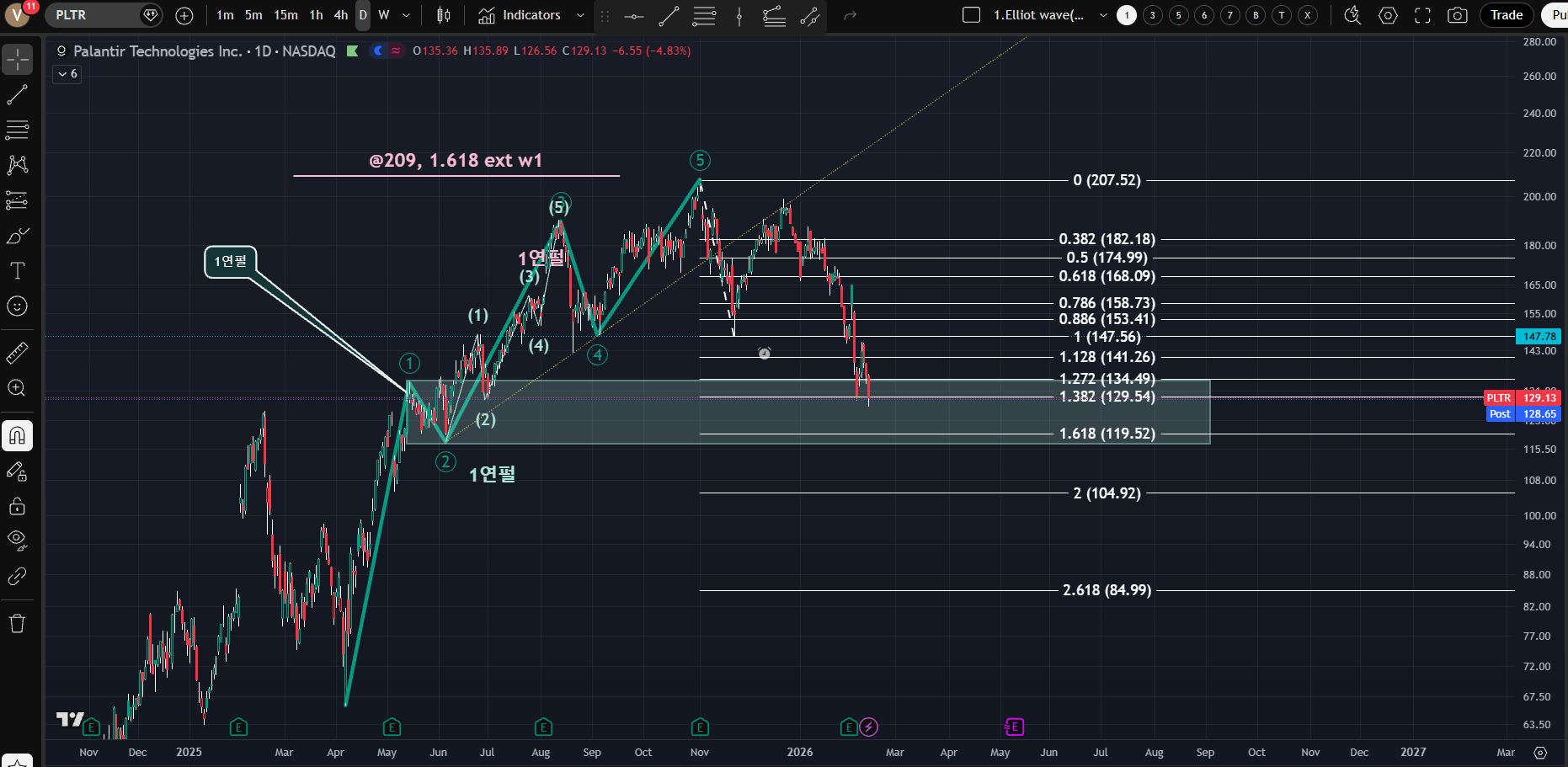Enter fullscreen mode
1568x767 pixels.
click(x=1422, y=15)
